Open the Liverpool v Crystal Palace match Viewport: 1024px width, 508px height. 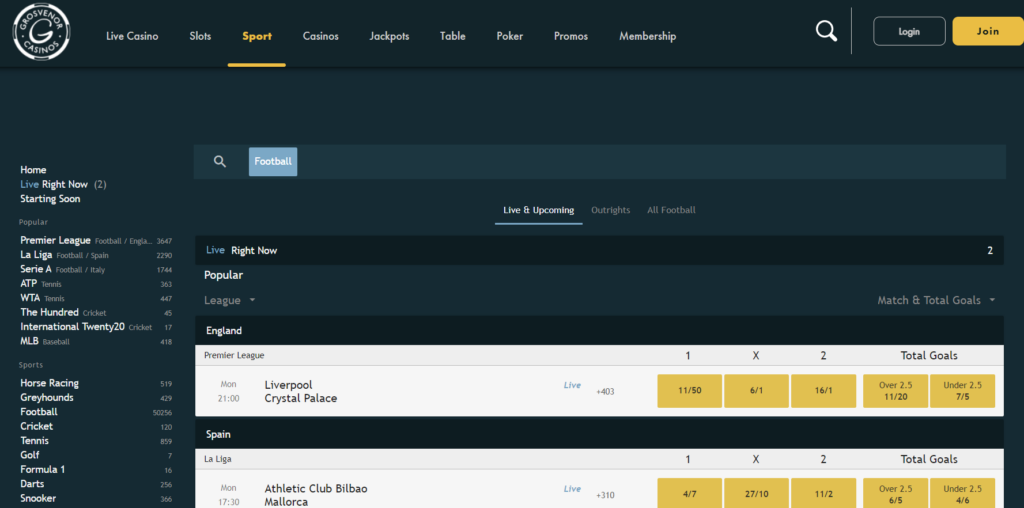(x=301, y=392)
